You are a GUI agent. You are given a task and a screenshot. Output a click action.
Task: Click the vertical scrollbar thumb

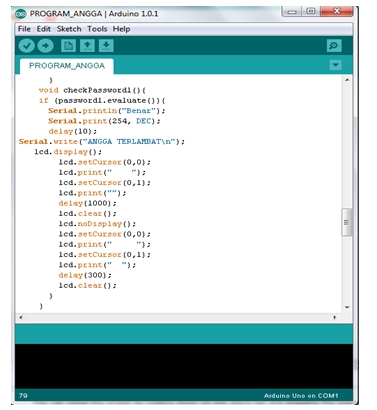pos(347,222)
